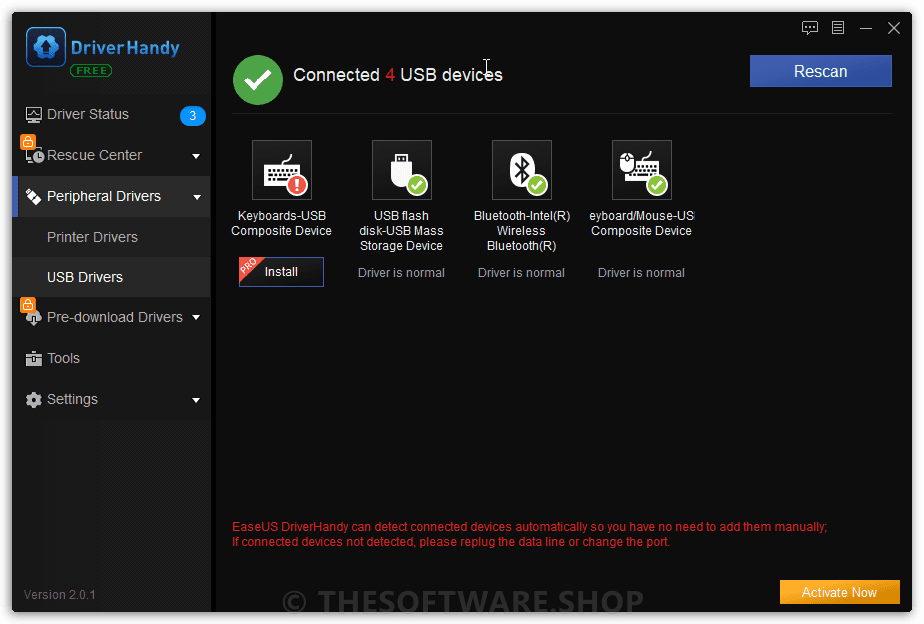Click the DriverHandy logo icon
This screenshot has width=924, height=624.
coord(45,47)
